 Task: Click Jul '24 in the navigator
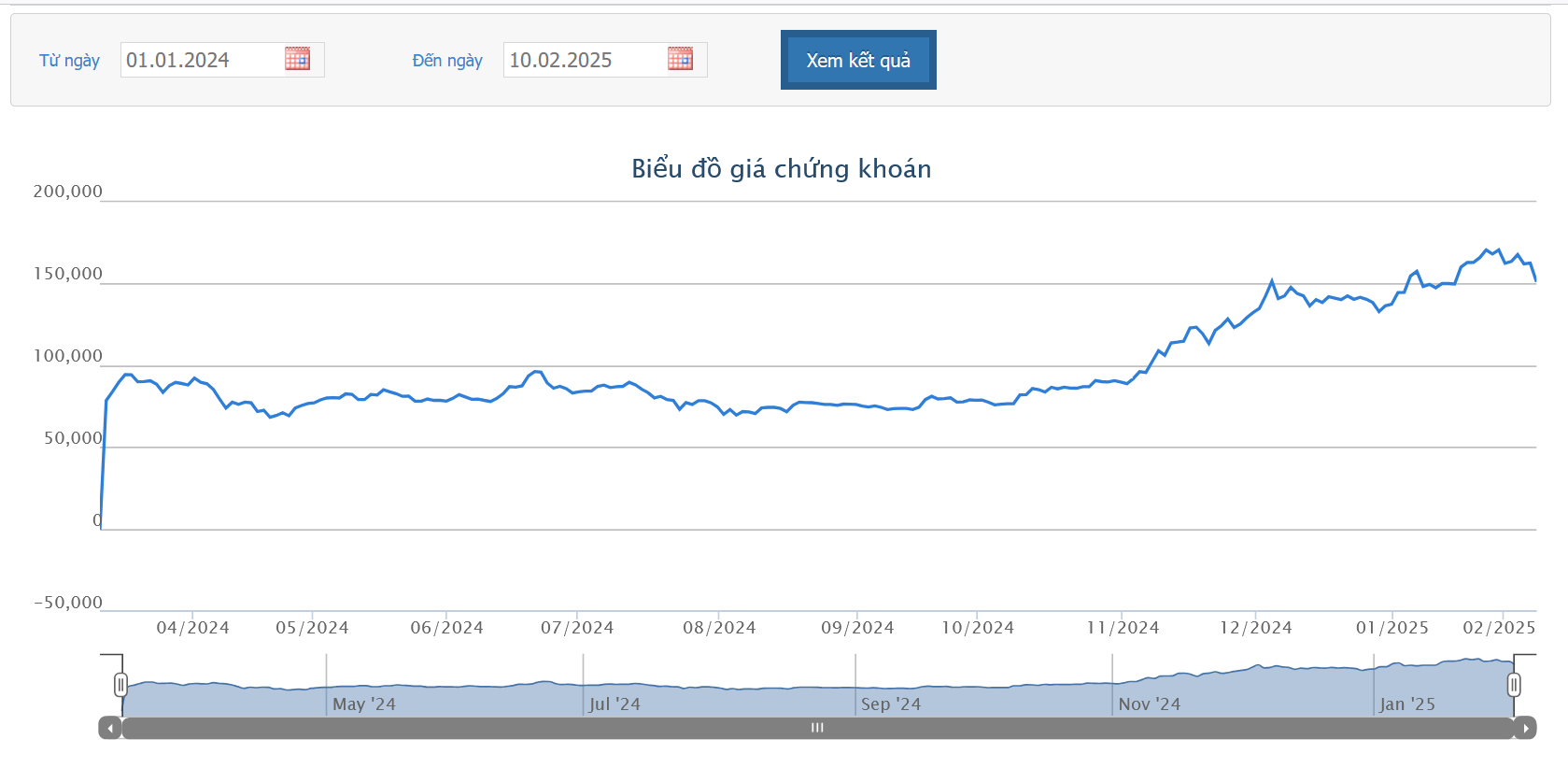(x=614, y=704)
